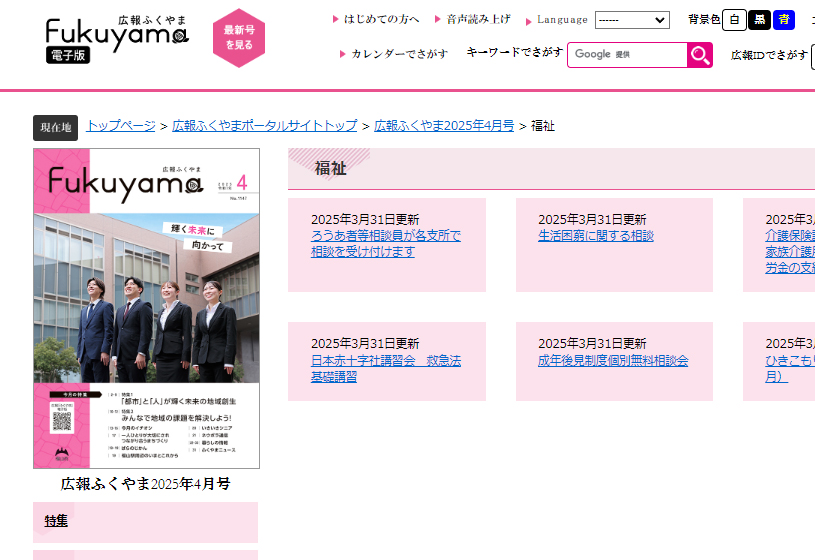Open カレンダーでさがす link
815x560 pixels.
click(x=399, y=54)
